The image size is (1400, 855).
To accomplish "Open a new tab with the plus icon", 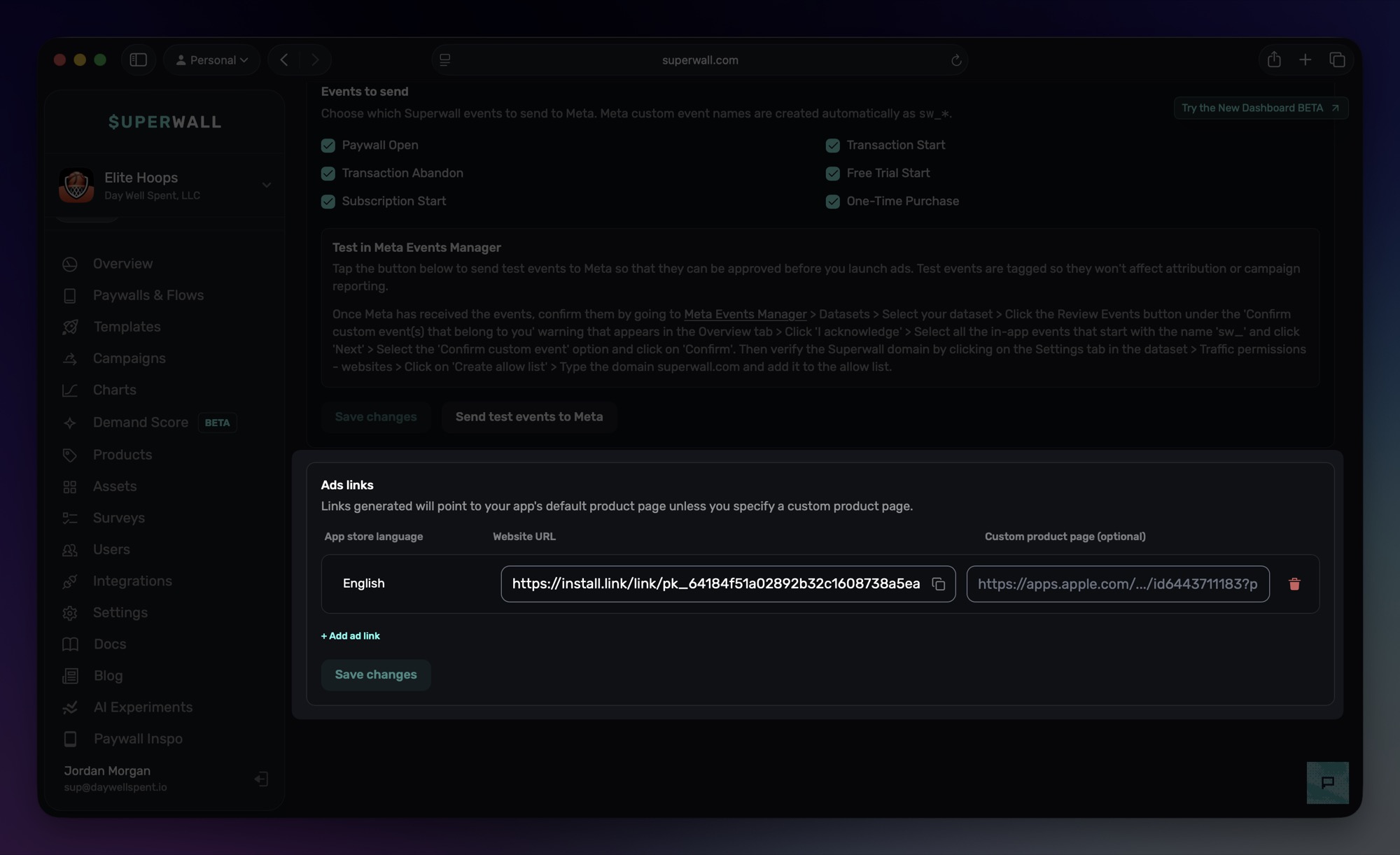I will pyautogui.click(x=1305, y=60).
